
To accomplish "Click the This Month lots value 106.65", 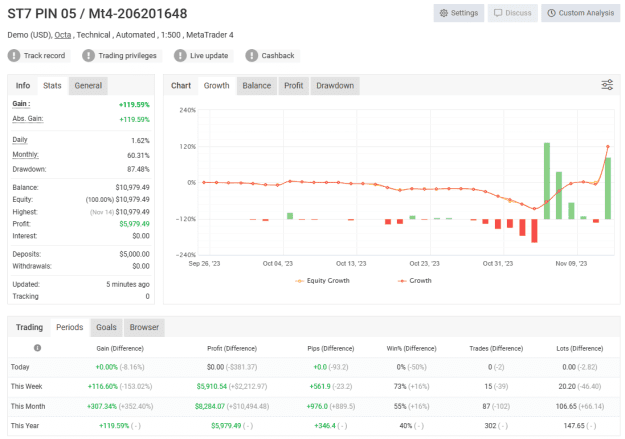I will tap(566, 406).
